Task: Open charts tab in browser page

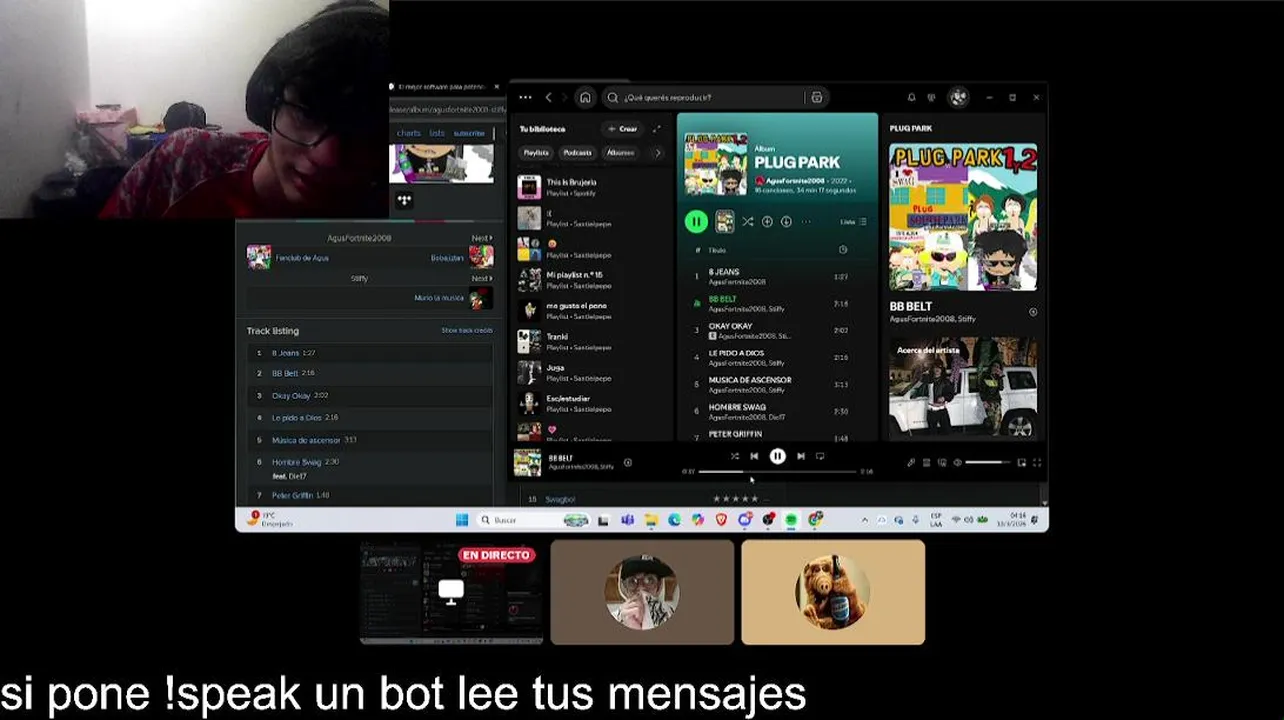Action: click(409, 133)
